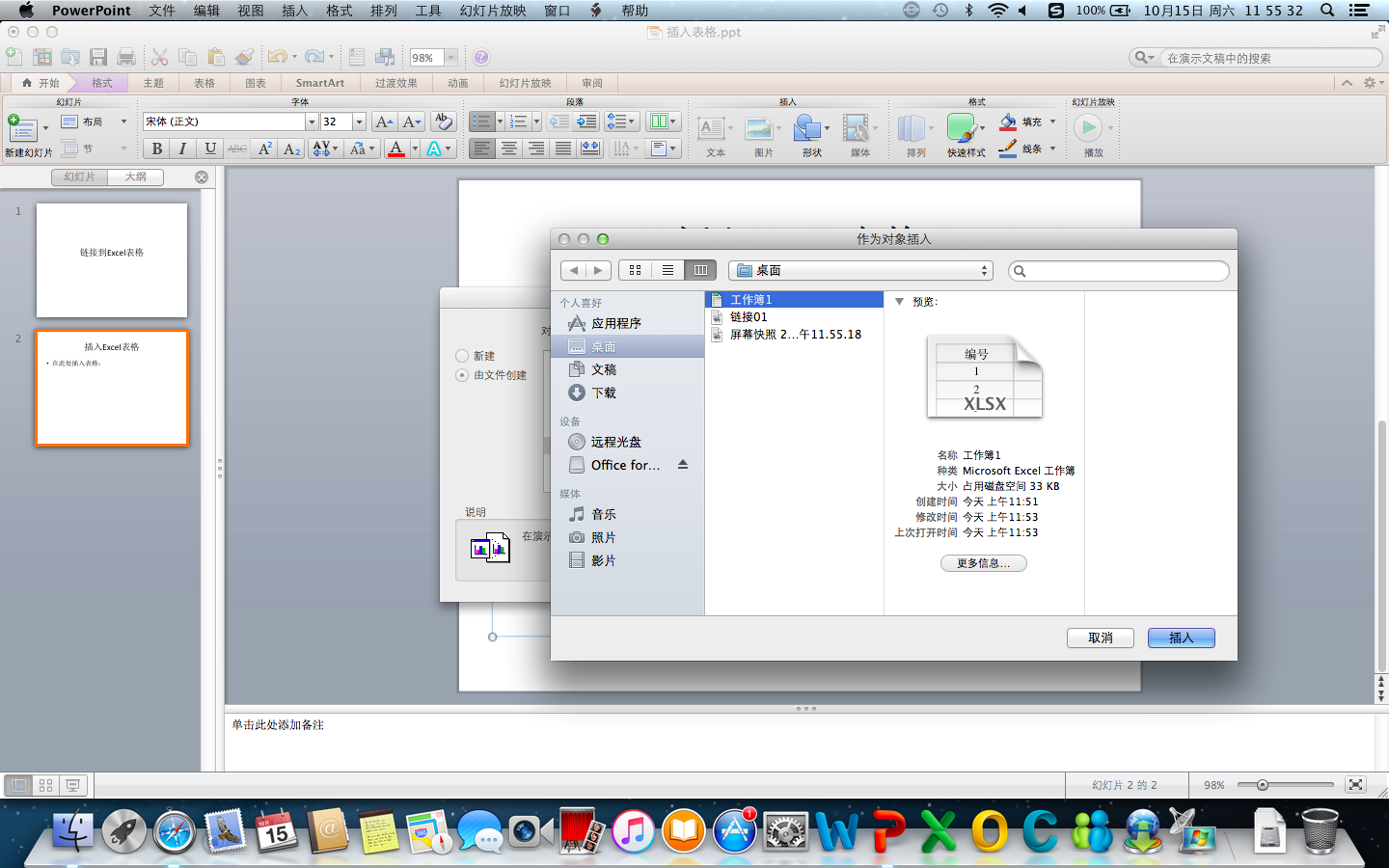This screenshot has height=868, width=1389.
Task: Click the Format Painter brush icon
Action: click(x=245, y=57)
